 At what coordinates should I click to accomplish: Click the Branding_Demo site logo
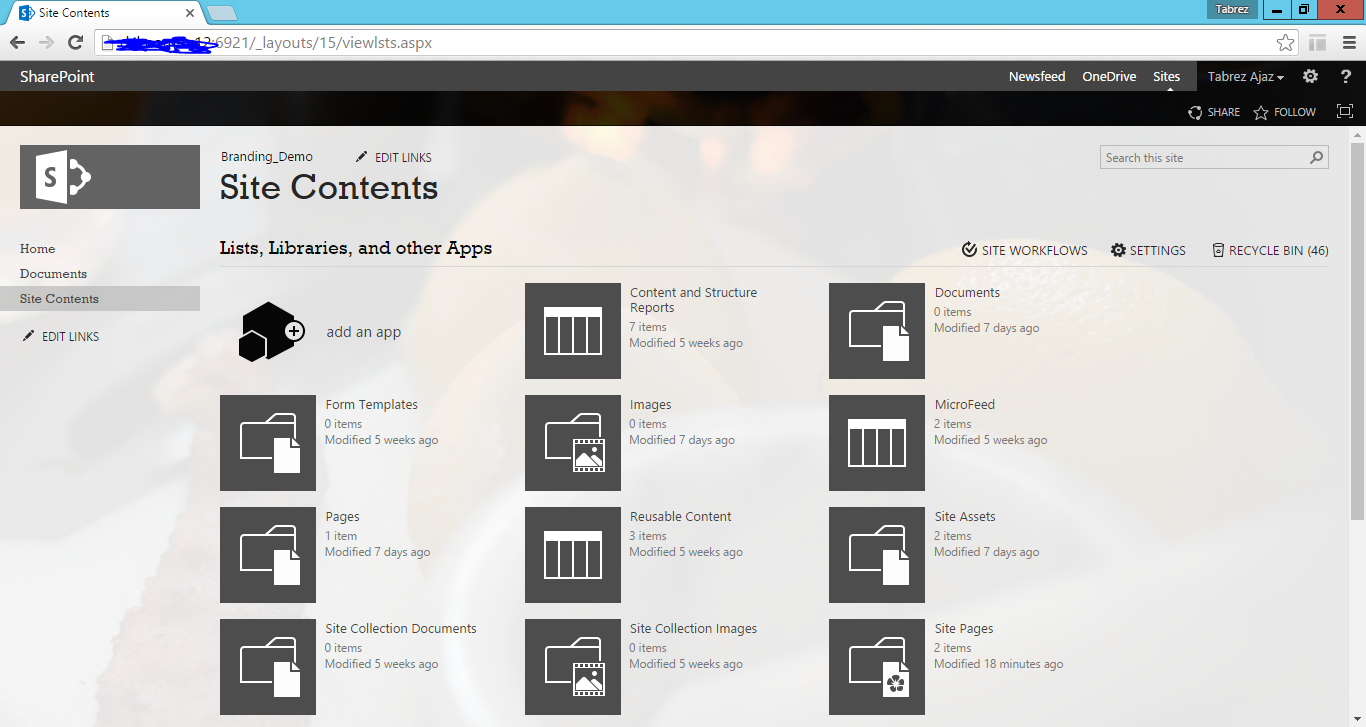(109, 176)
